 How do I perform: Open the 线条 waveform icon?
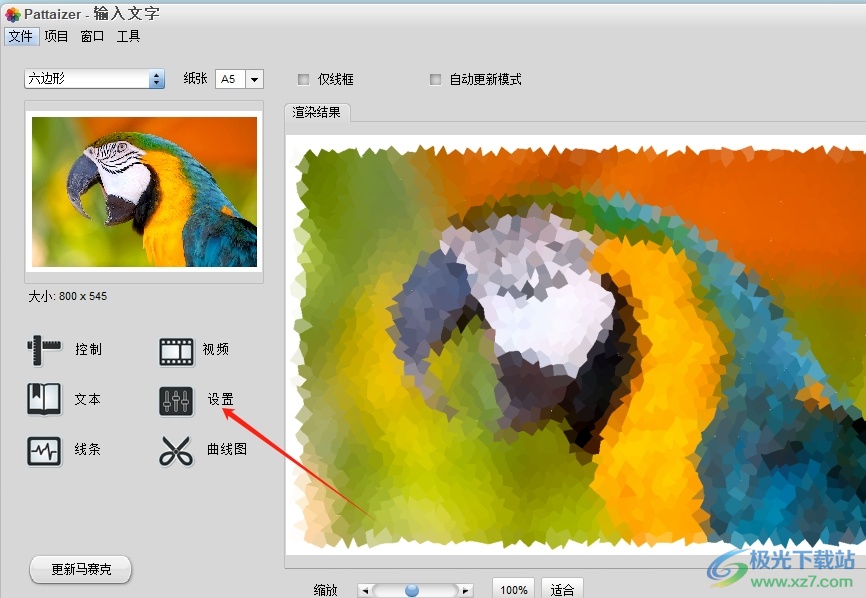(44, 451)
